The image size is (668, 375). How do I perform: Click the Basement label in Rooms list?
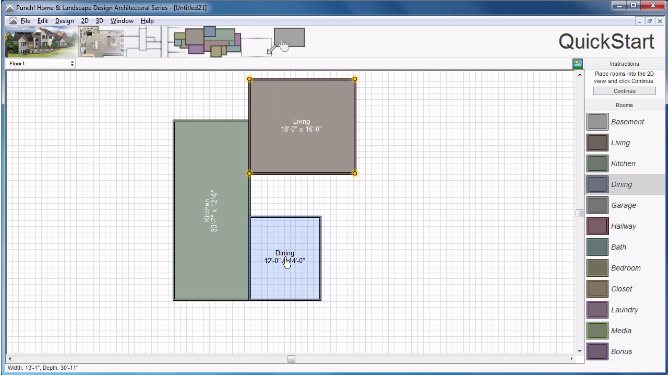627,122
